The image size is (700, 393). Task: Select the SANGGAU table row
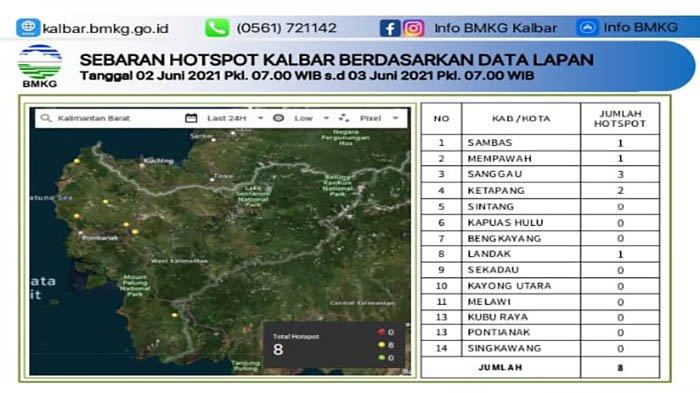540,174
